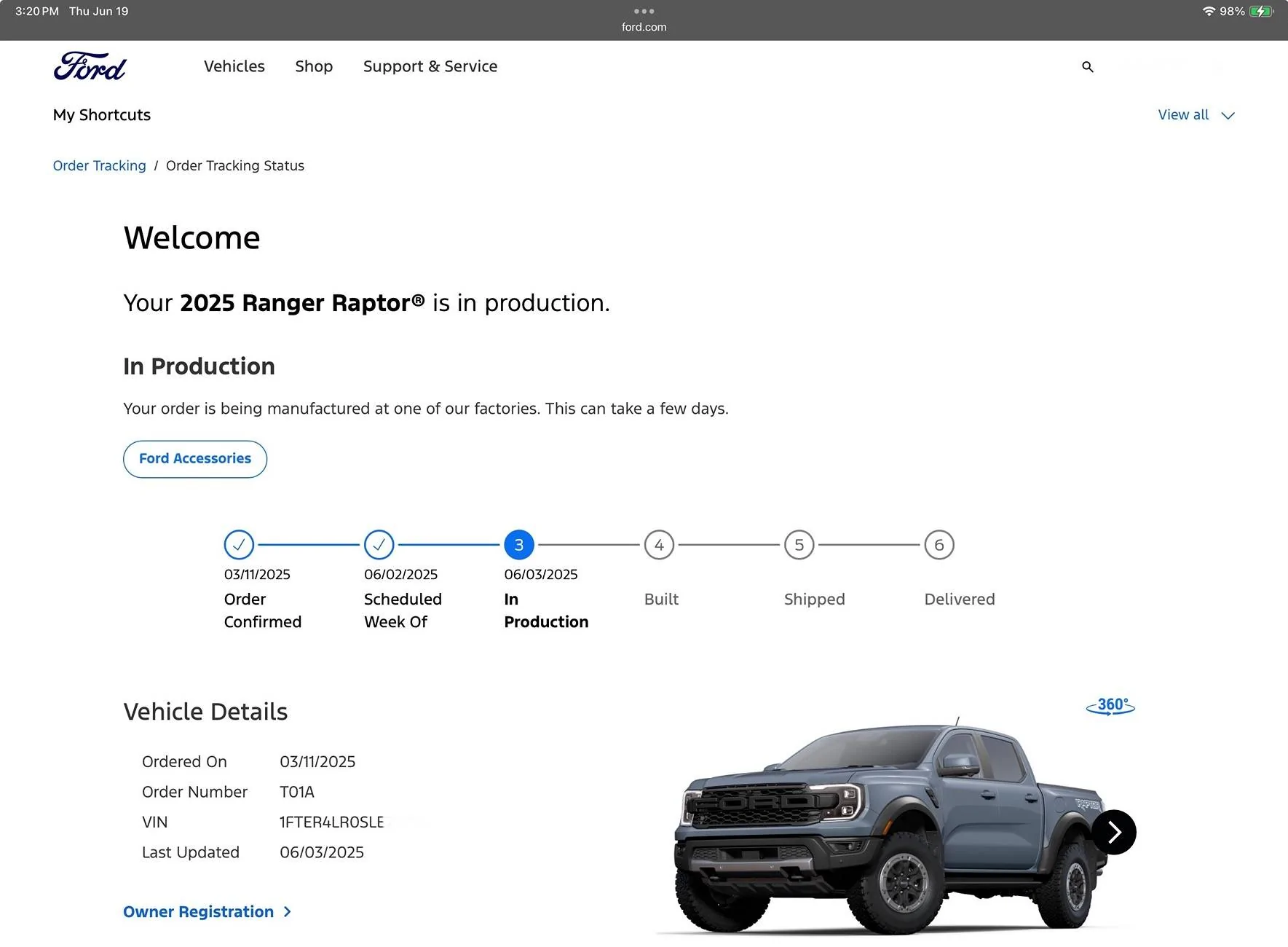Click the Ford logo
Image resolution: width=1288 pixels, height=947 pixels.
coord(90,66)
